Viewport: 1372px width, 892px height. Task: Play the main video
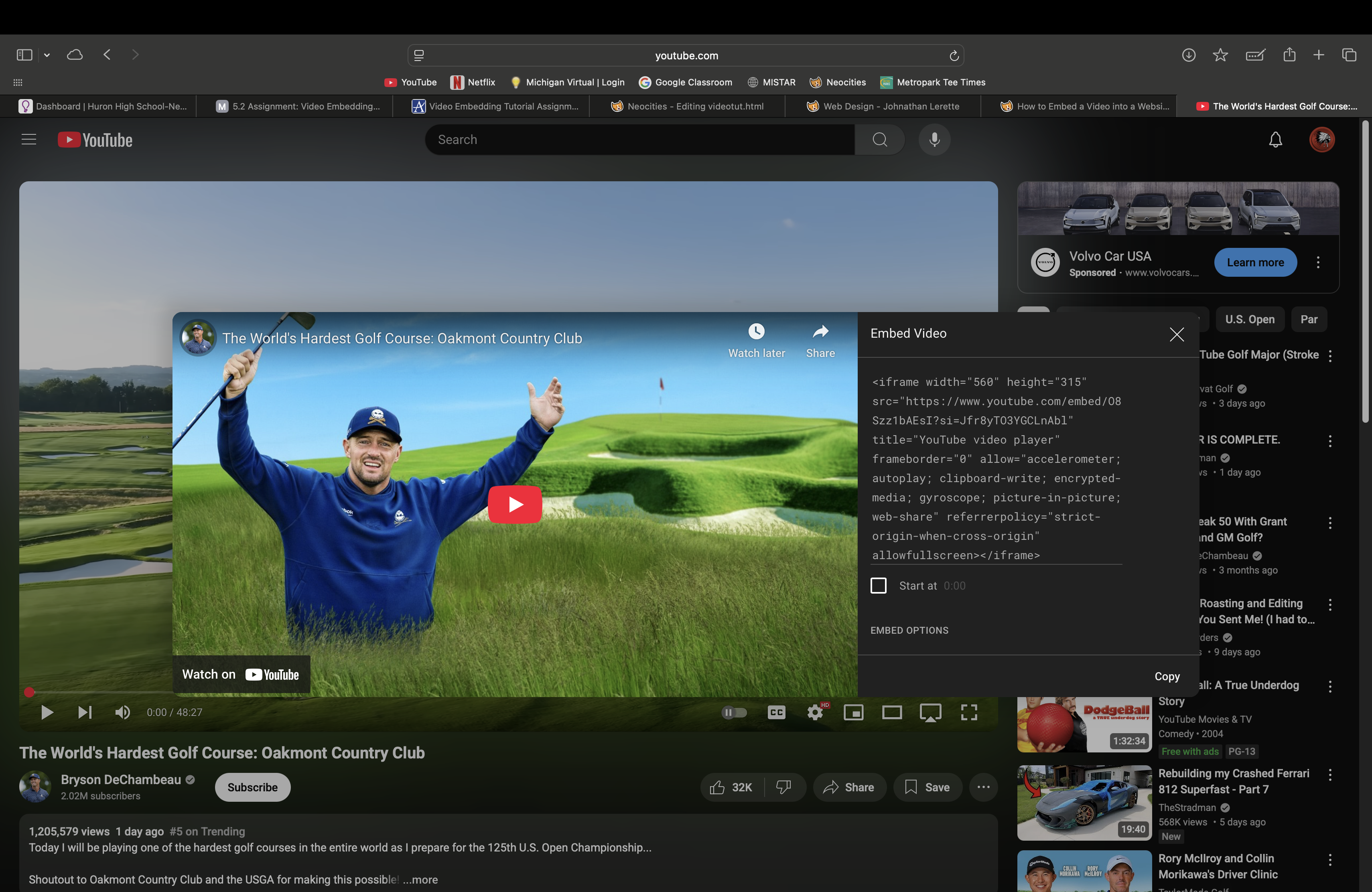(x=47, y=712)
